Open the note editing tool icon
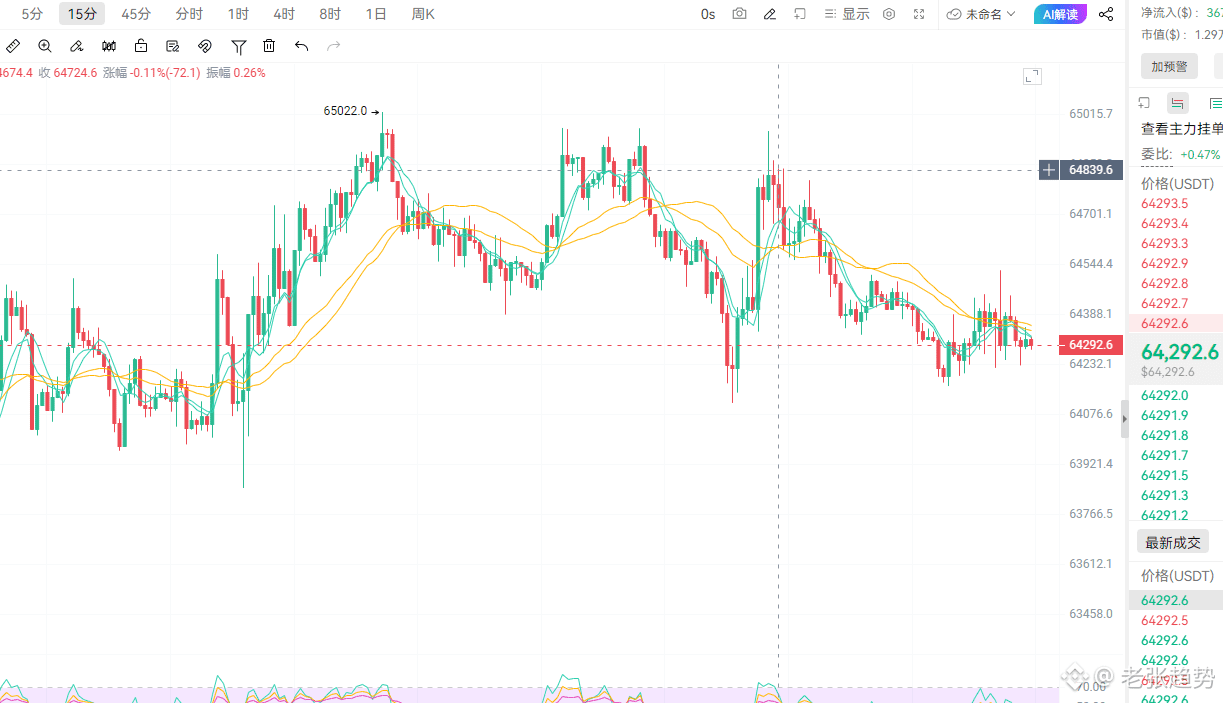The image size is (1223, 703). coord(173,46)
